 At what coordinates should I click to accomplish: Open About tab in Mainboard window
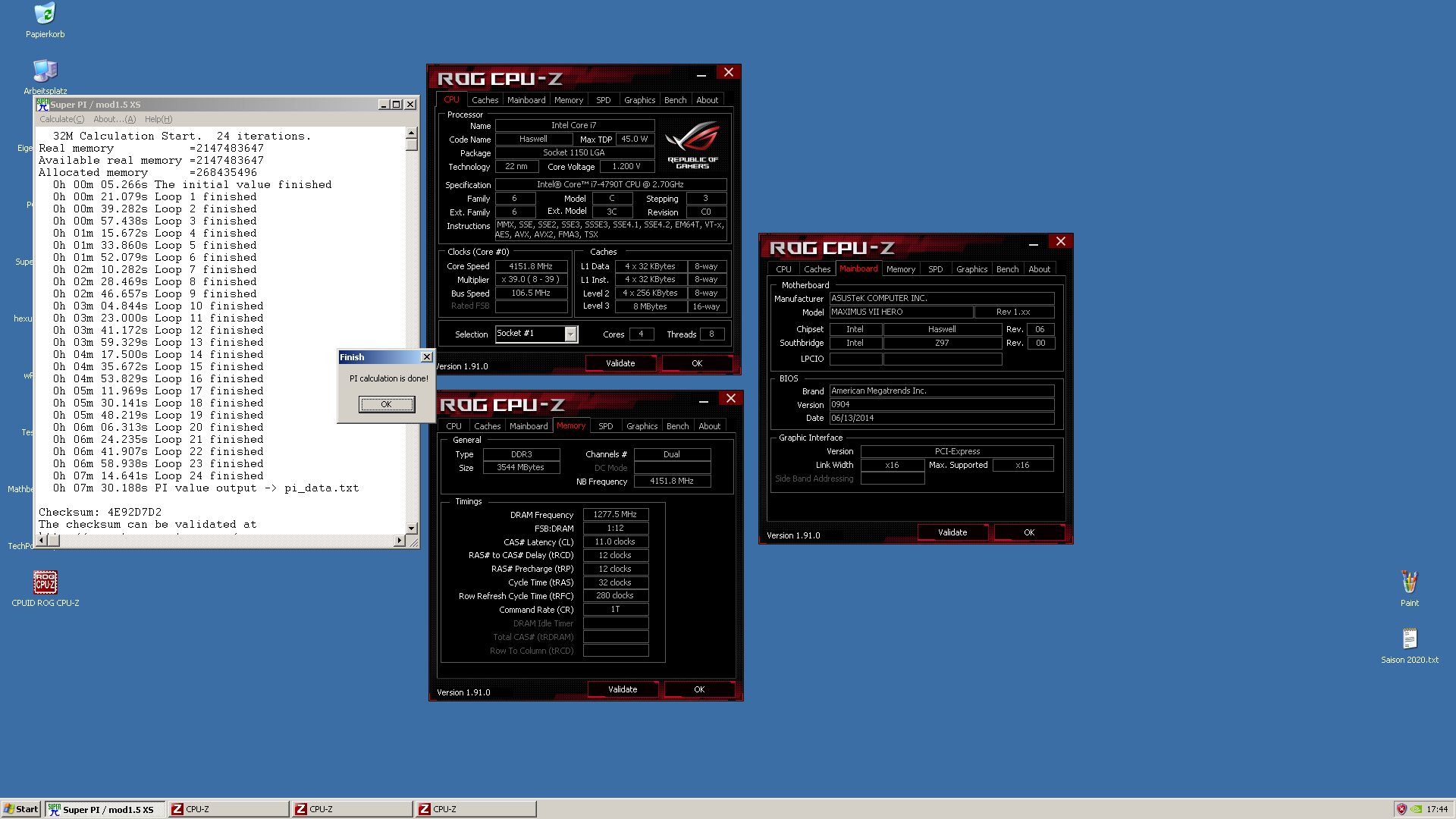pos(1039,269)
